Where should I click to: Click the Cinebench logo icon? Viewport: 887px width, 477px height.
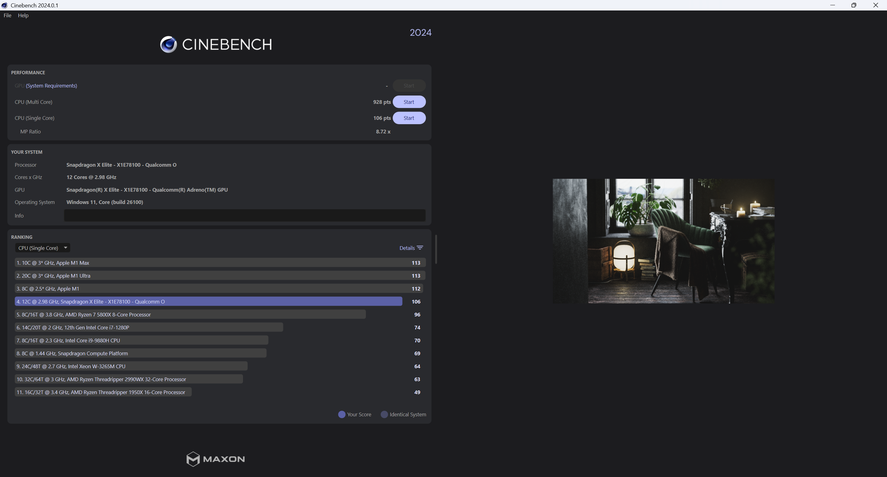168,44
